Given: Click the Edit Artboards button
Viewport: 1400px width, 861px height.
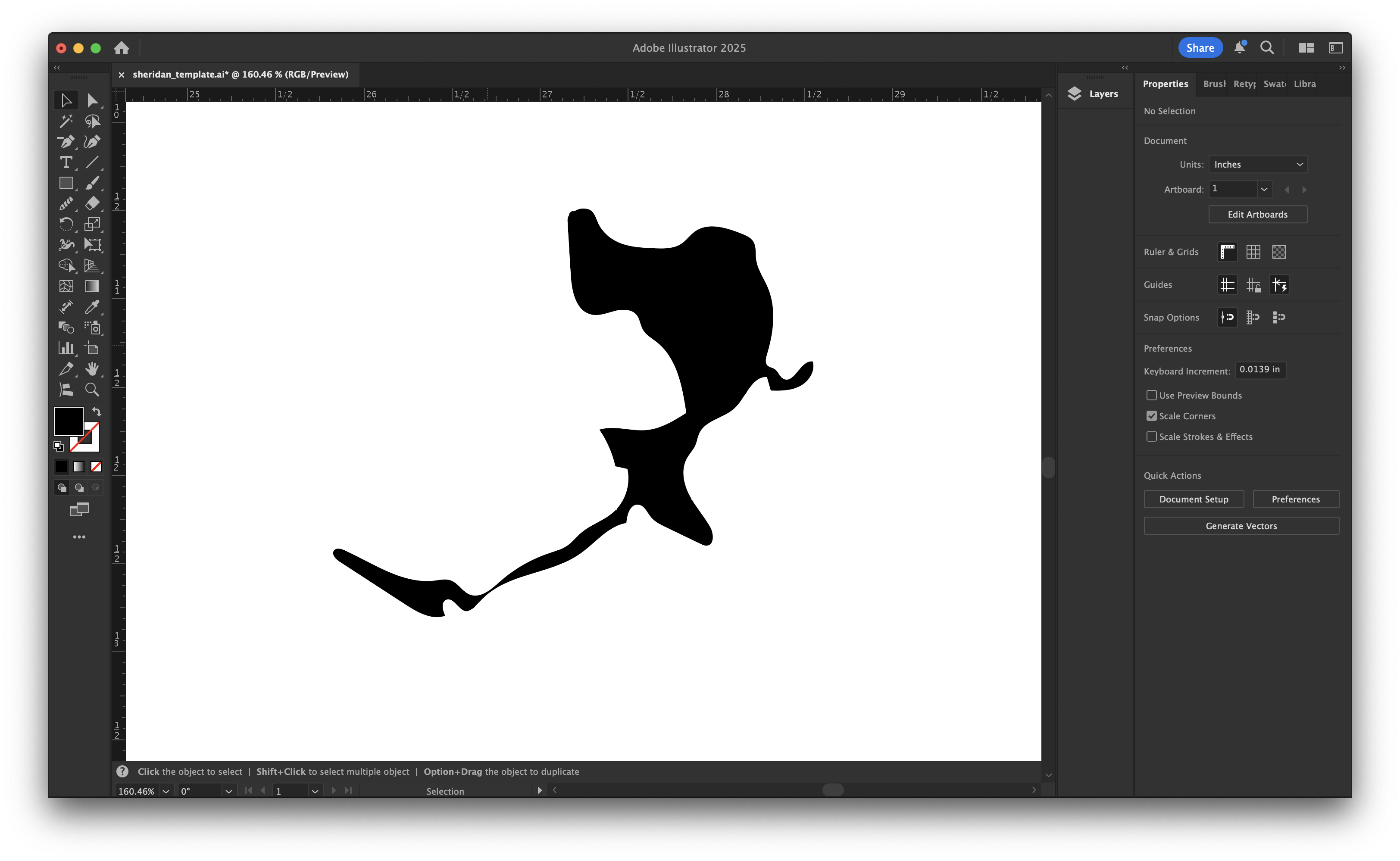Looking at the screenshot, I should coord(1258,214).
